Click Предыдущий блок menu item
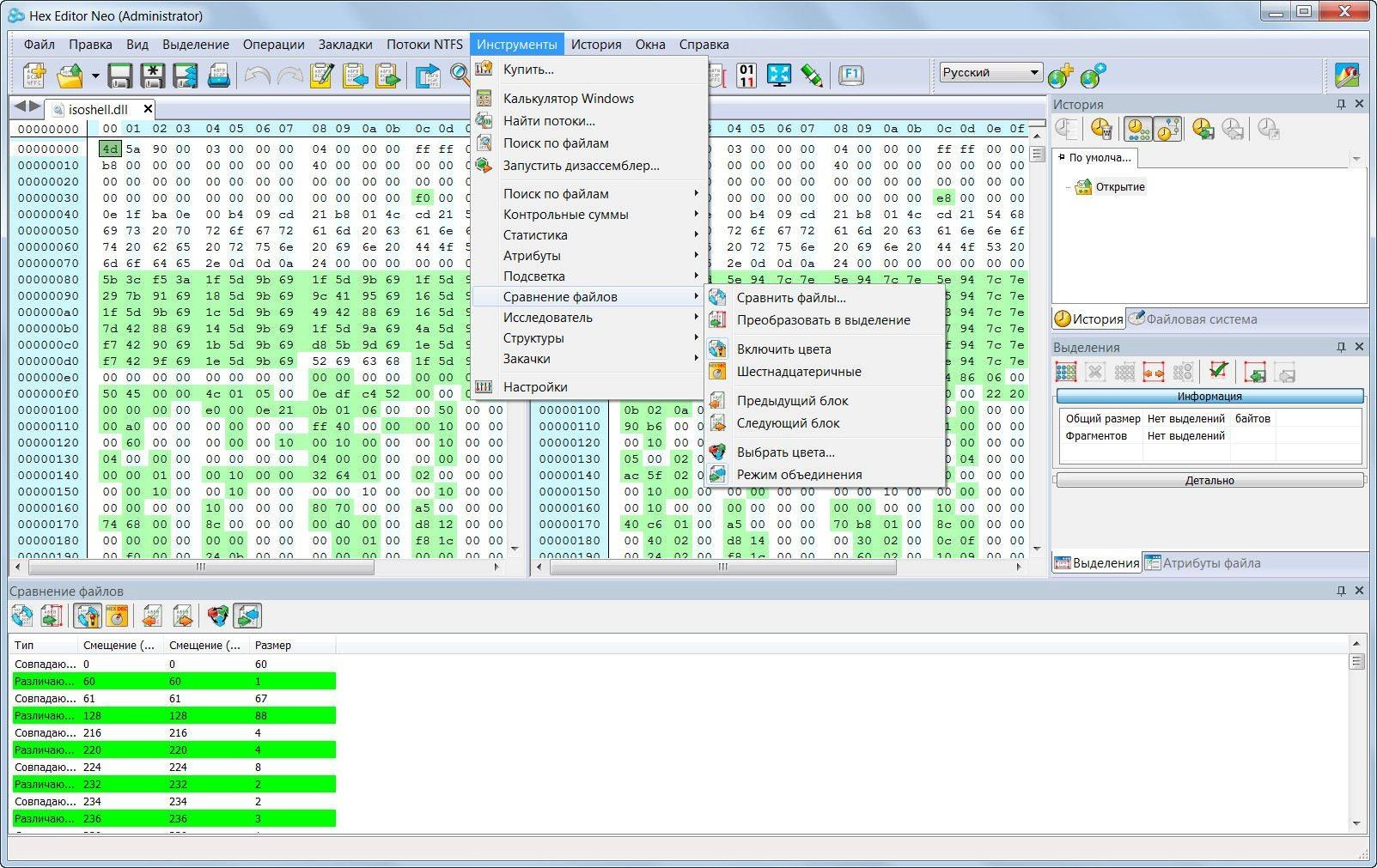Viewport: 1377px width, 868px height. tap(825, 401)
